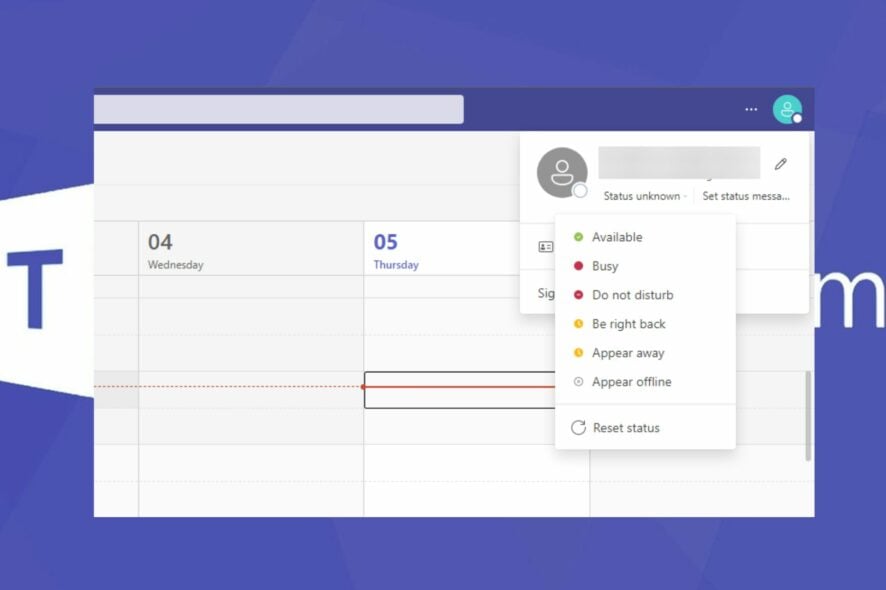Choose Set status message from the menu

point(746,196)
